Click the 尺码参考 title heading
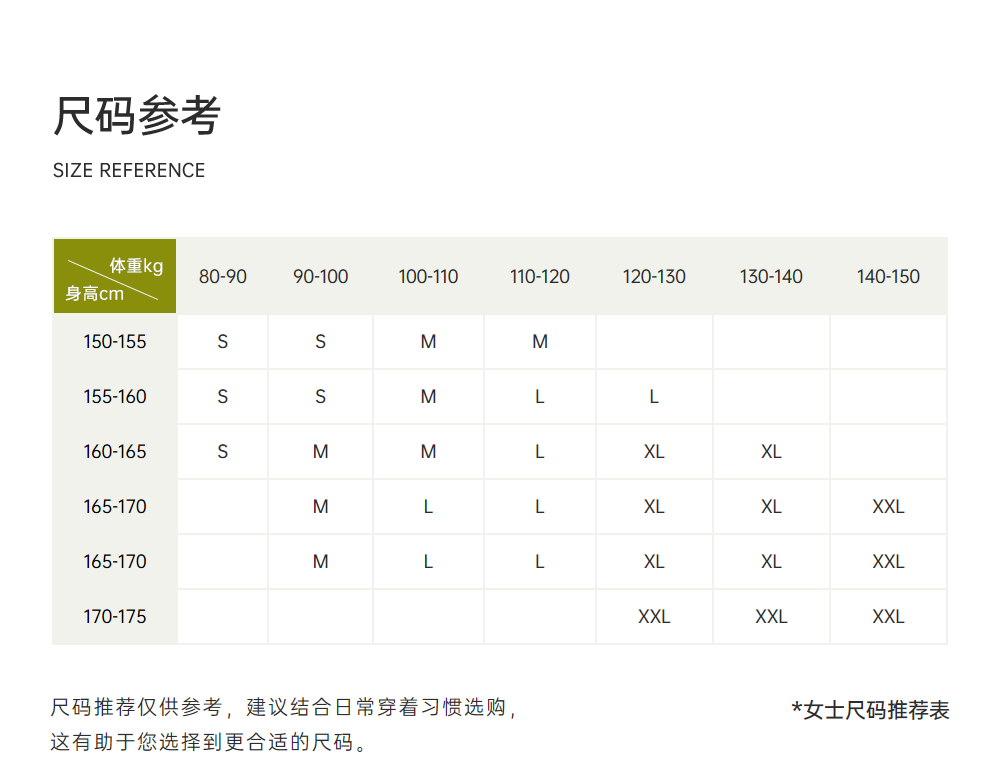Screen dimensions: 1000x760 click(x=136, y=116)
